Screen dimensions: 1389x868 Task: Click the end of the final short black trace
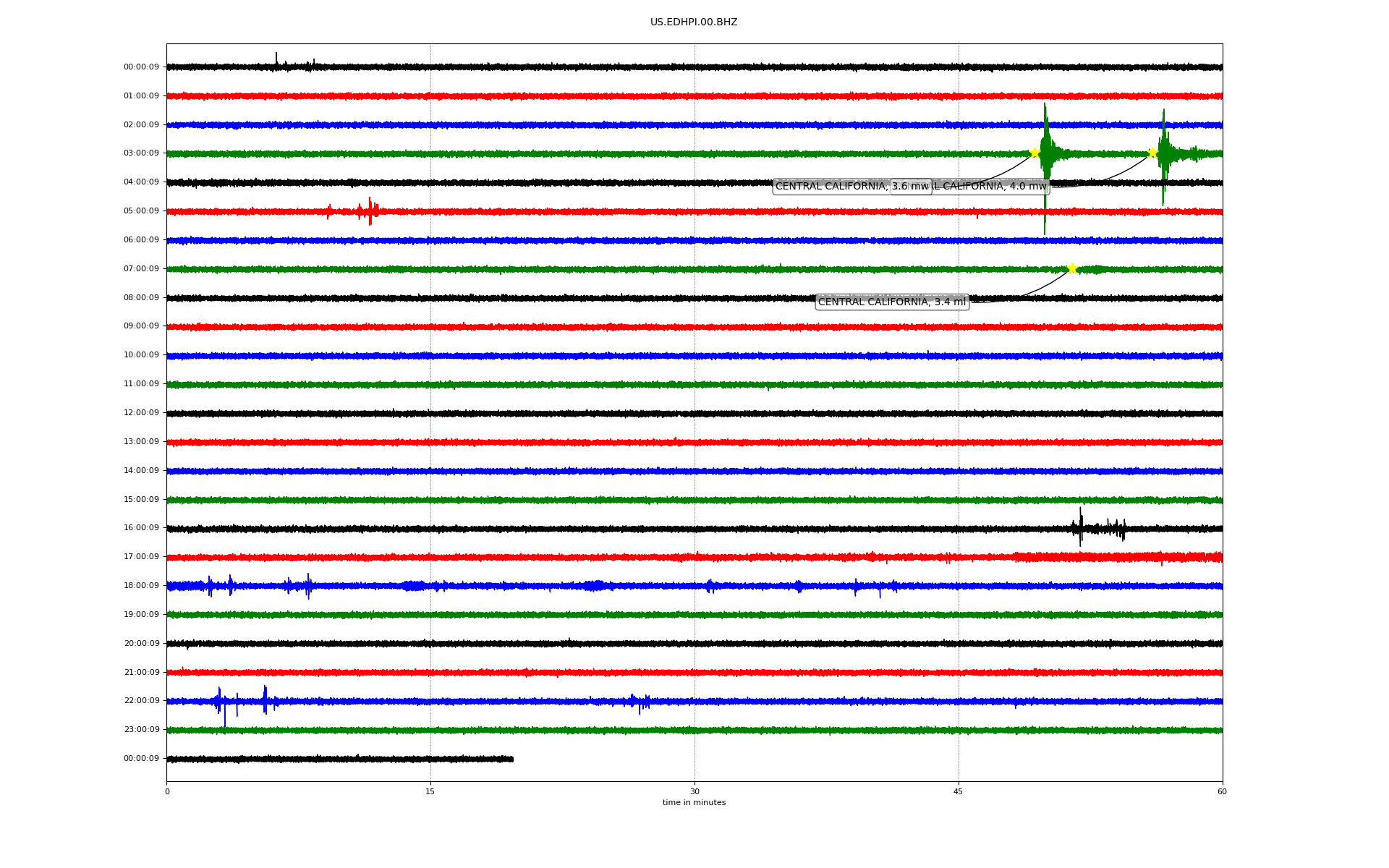click(512, 759)
